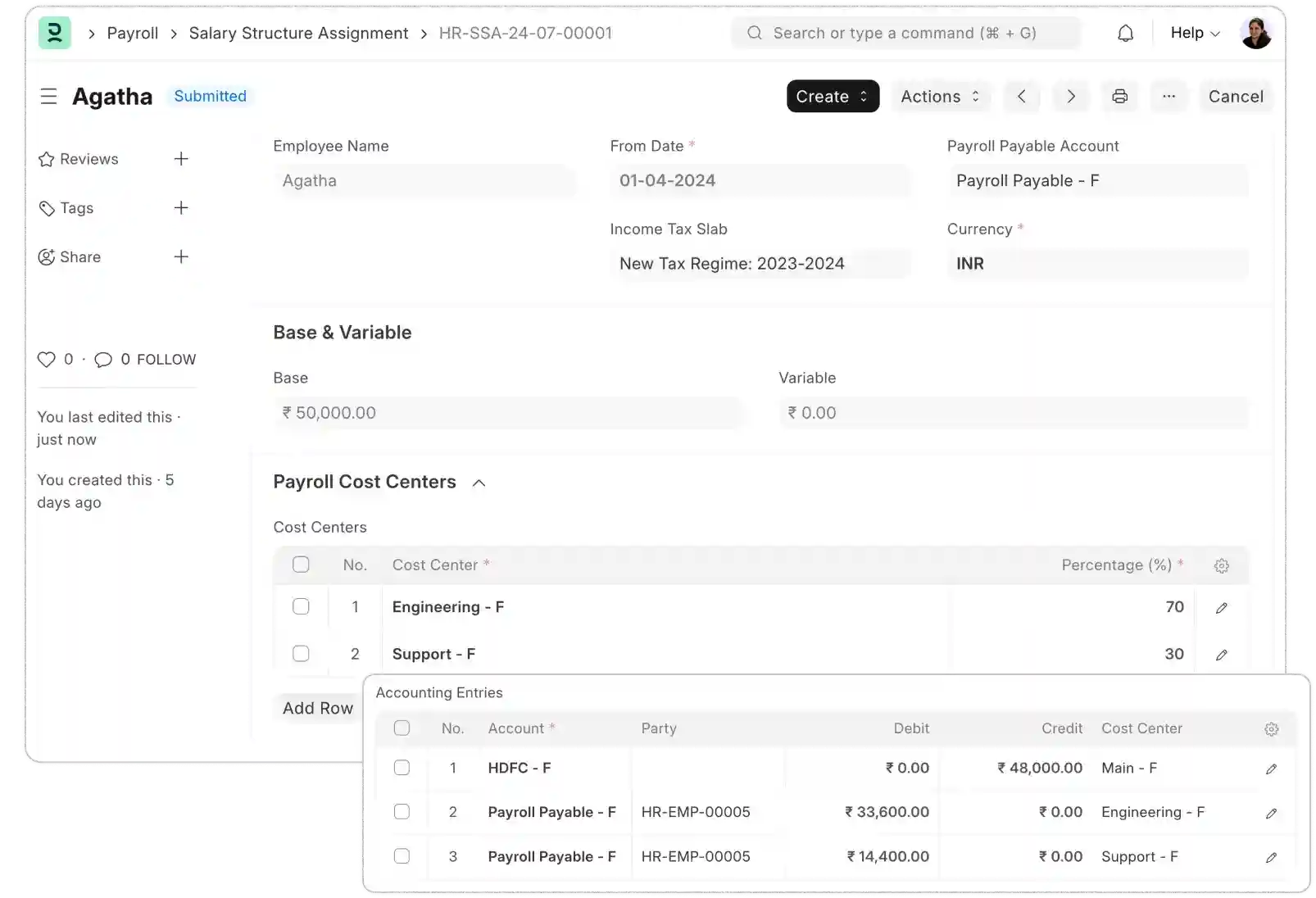This screenshot has height=898, width=1316.
Task: Open the print dialog
Action: (x=1119, y=96)
